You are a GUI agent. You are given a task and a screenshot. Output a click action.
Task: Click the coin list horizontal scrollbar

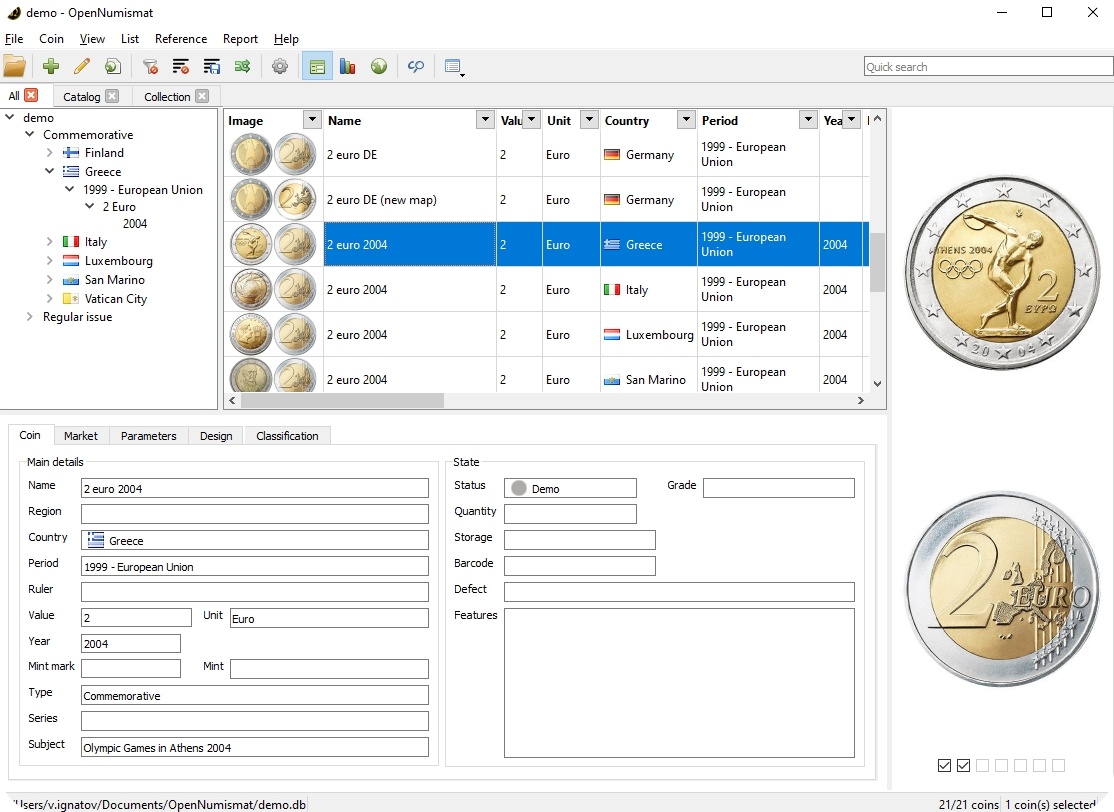342,401
